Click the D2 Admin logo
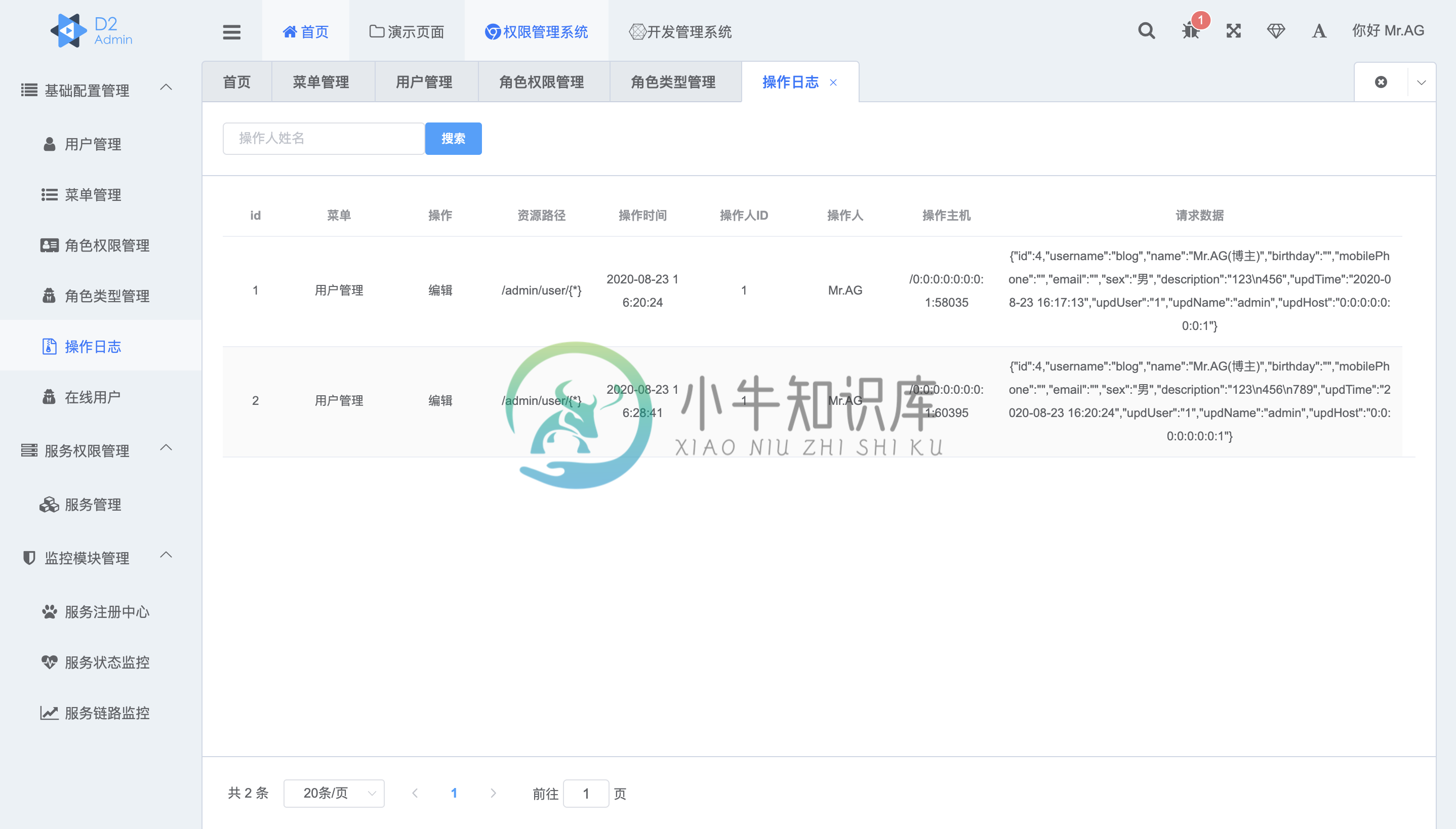 91,31
